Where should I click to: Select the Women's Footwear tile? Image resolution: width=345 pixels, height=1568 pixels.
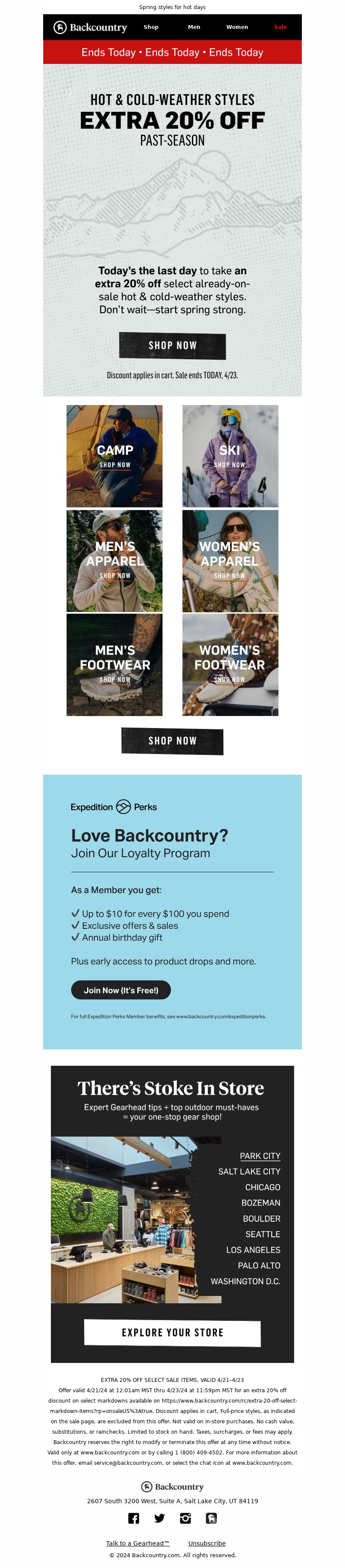click(230, 664)
